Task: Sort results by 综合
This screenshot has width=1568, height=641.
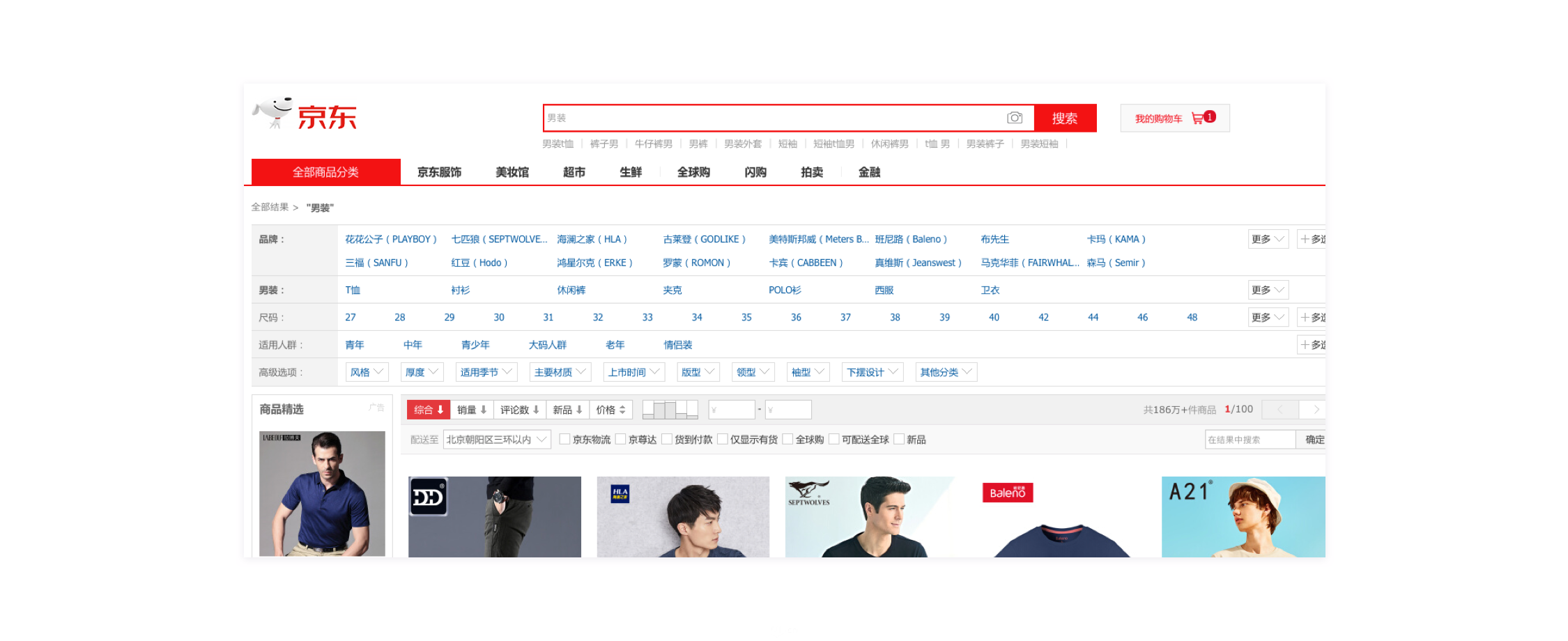Action: pos(429,410)
